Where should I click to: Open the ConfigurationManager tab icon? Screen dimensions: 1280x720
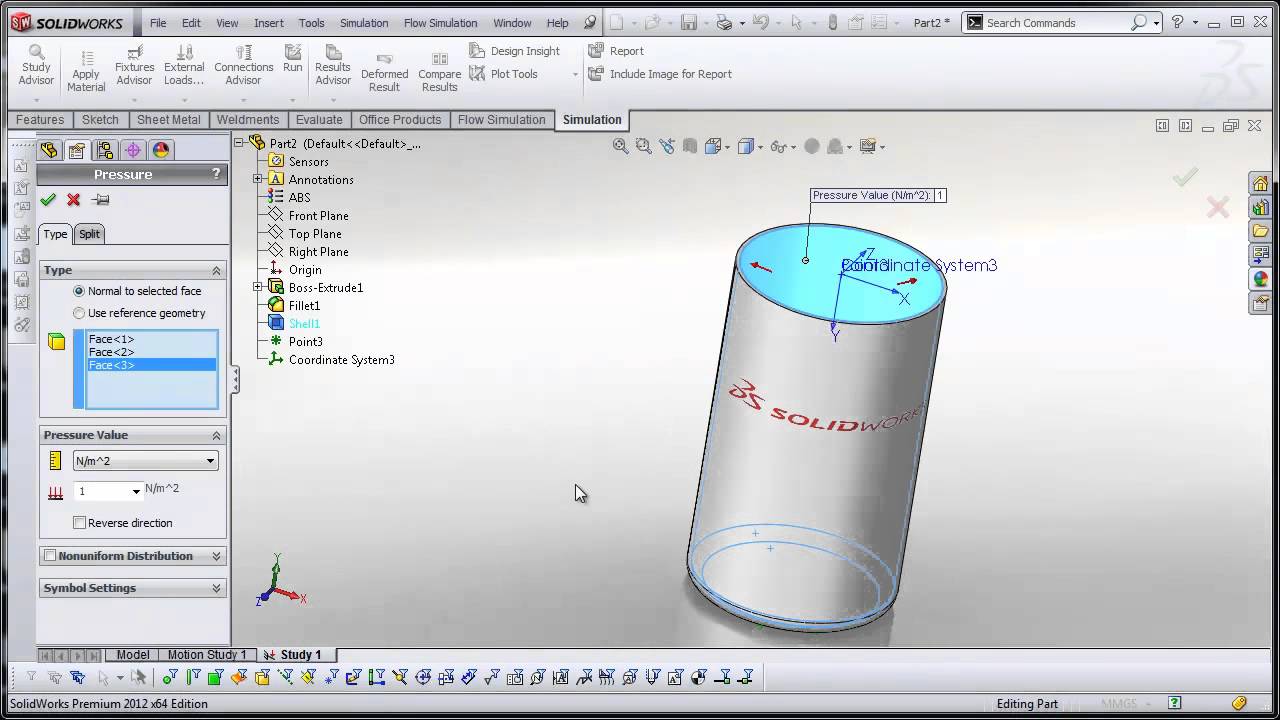click(x=104, y=150)
